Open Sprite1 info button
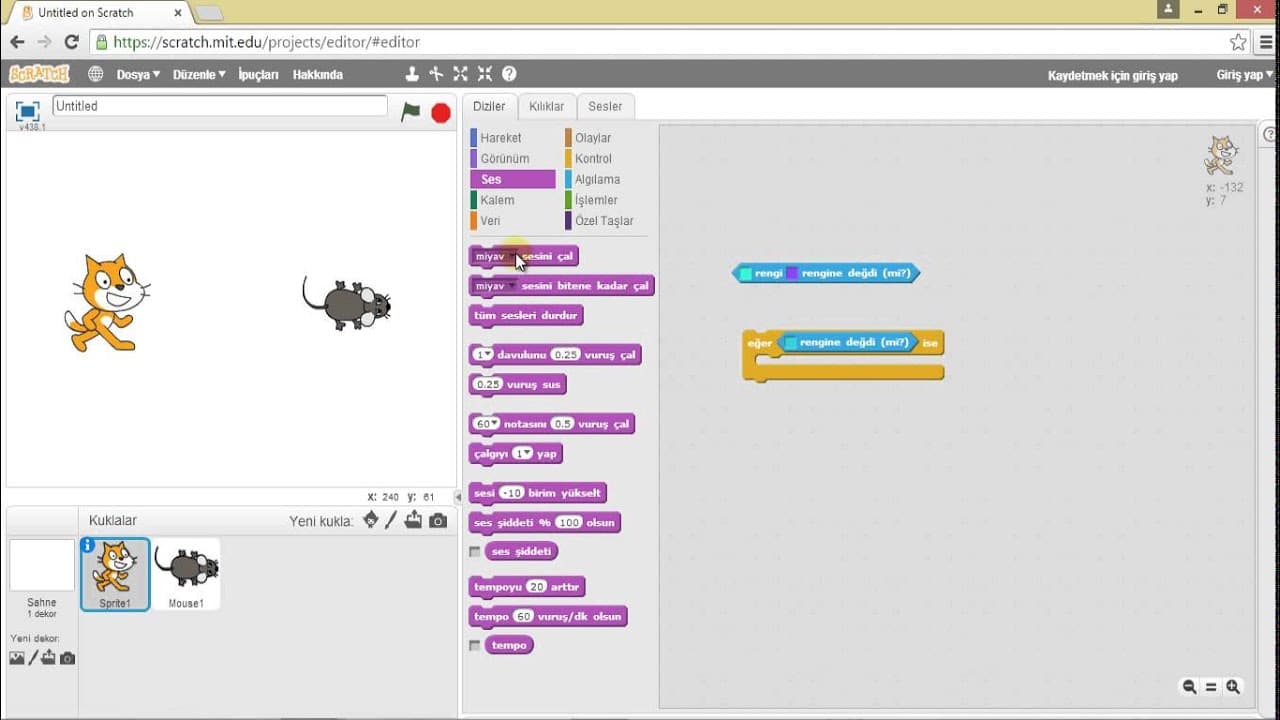This screenshot has height=720, width=1280. (x=88, y=545)
